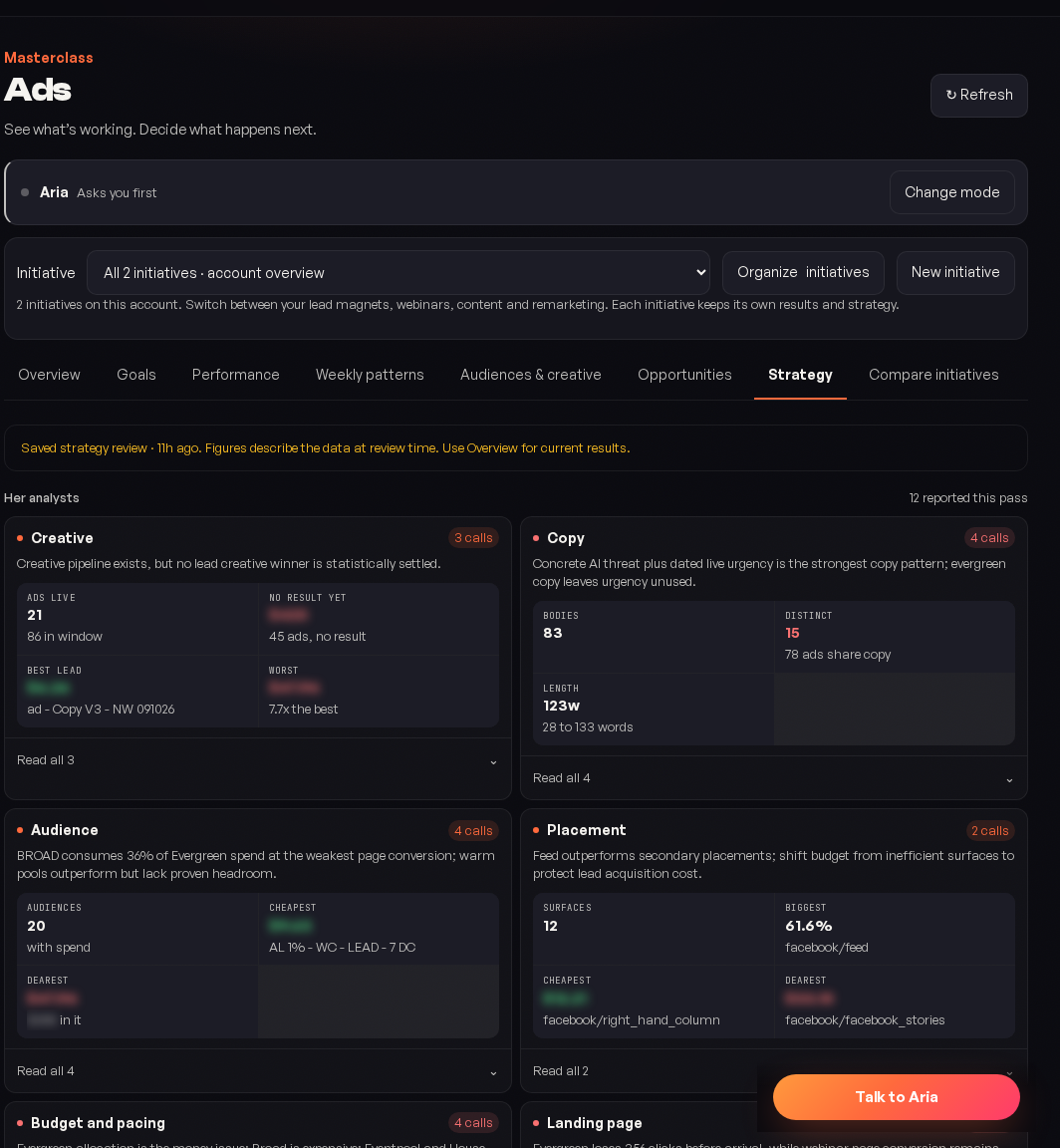Open Audiences & creative tab

(x=531, y=375)
